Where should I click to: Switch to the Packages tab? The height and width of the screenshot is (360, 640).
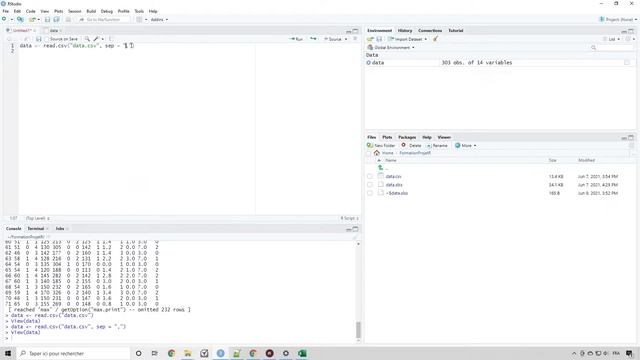click(x=407, y=137)
